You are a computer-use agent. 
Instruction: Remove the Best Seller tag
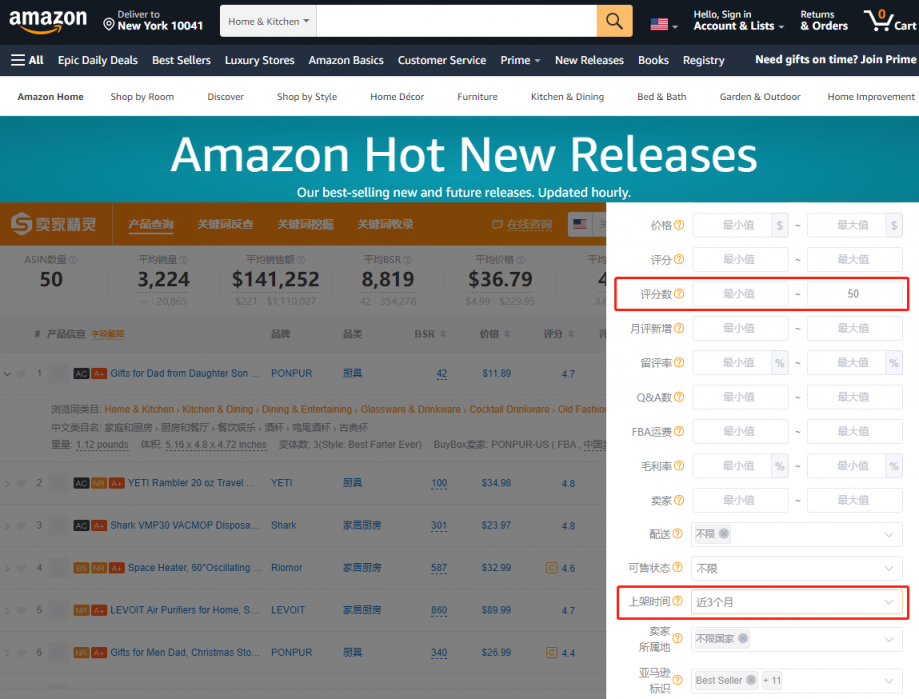(x=751, y=681)
